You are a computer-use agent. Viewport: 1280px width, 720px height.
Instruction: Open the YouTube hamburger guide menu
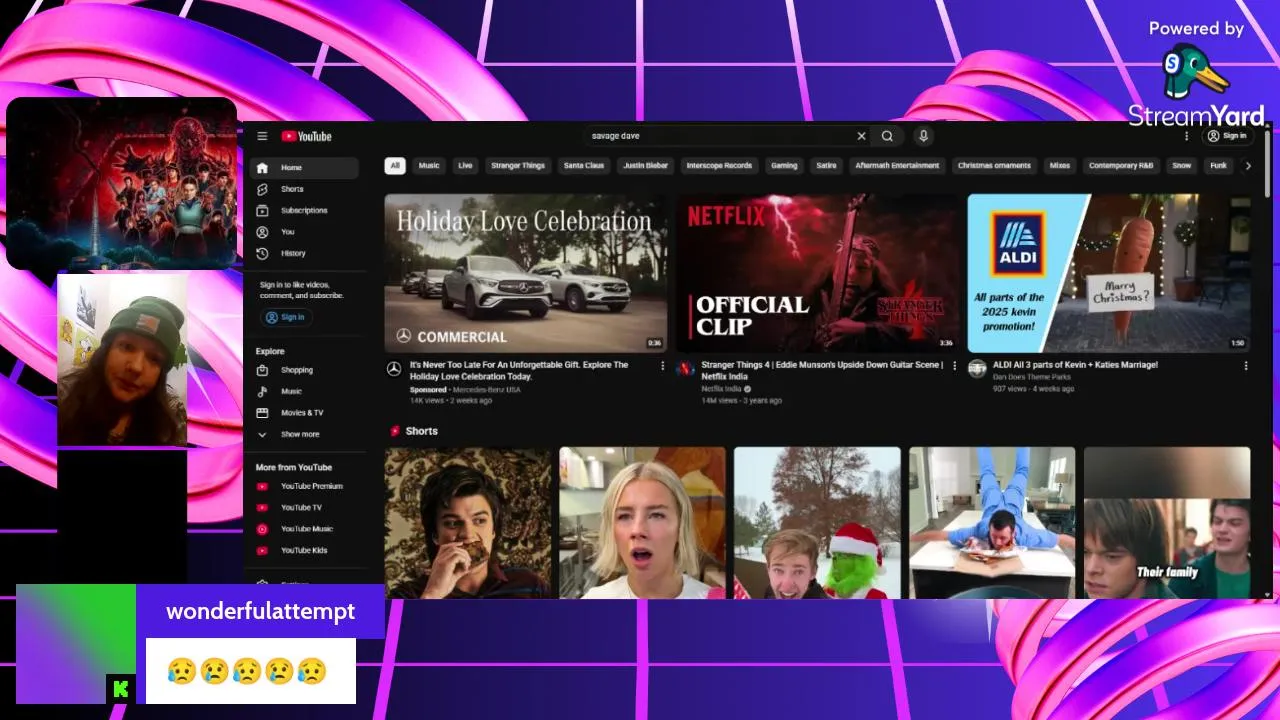[262, 136]
